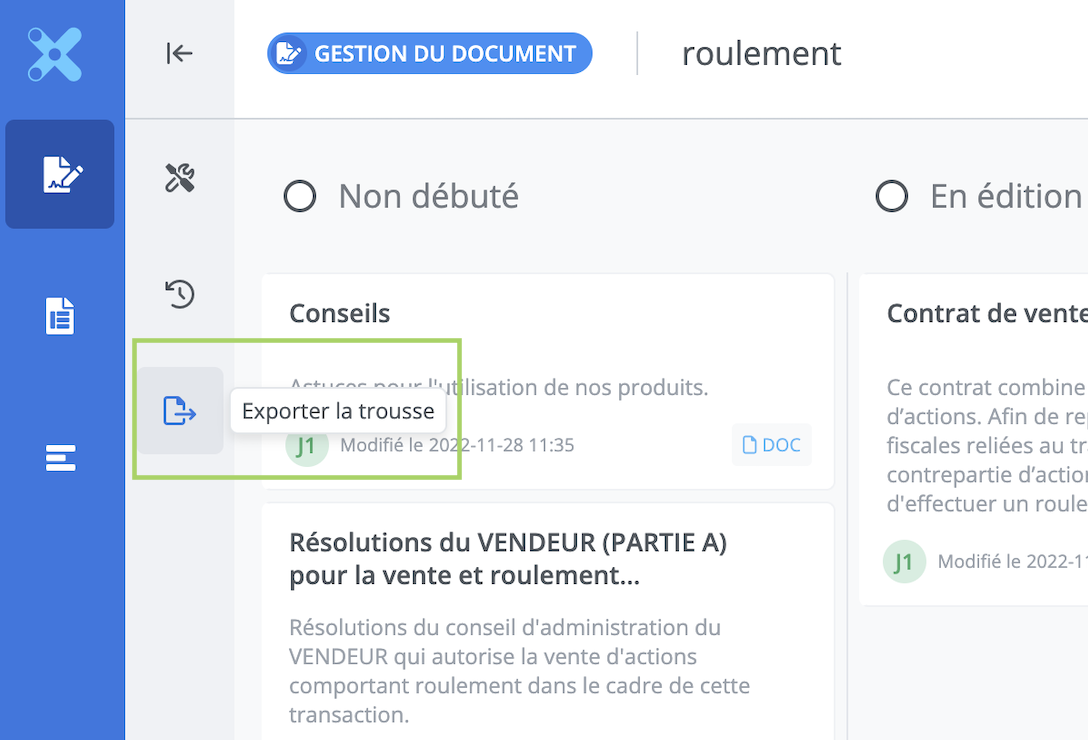Open the history clock icon
This screenshot has height=740, width=1088.
(179, 294)
